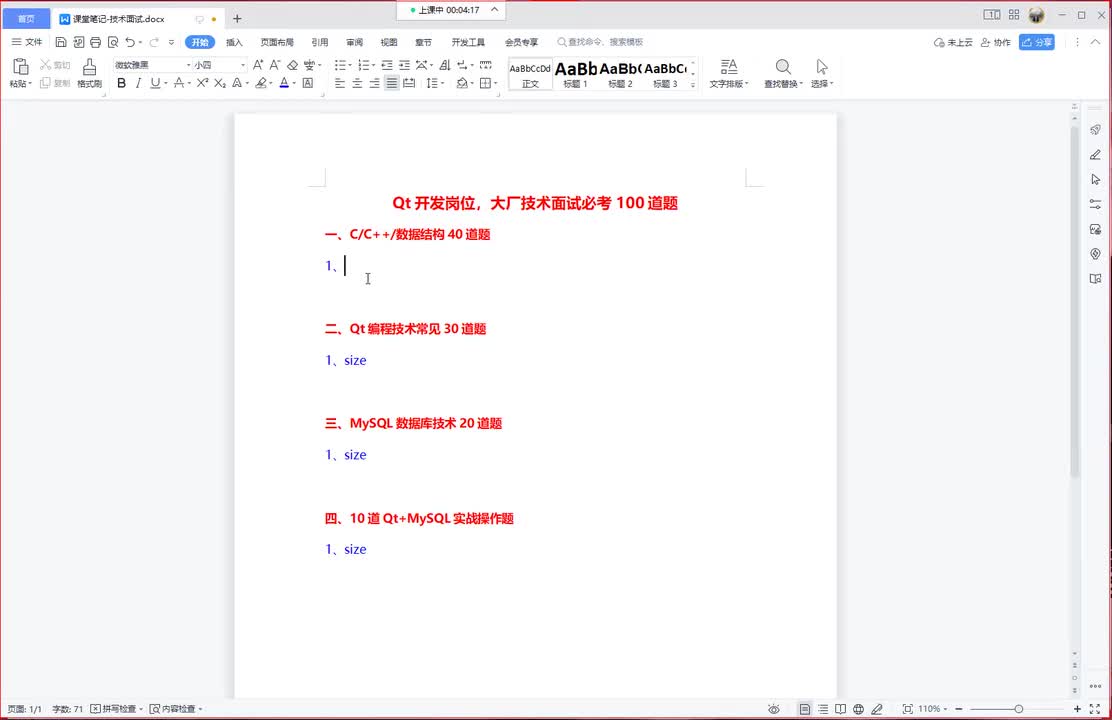The image size is (1112, 720).
Task: Click the Save document icon
Action: coord(61,43)
